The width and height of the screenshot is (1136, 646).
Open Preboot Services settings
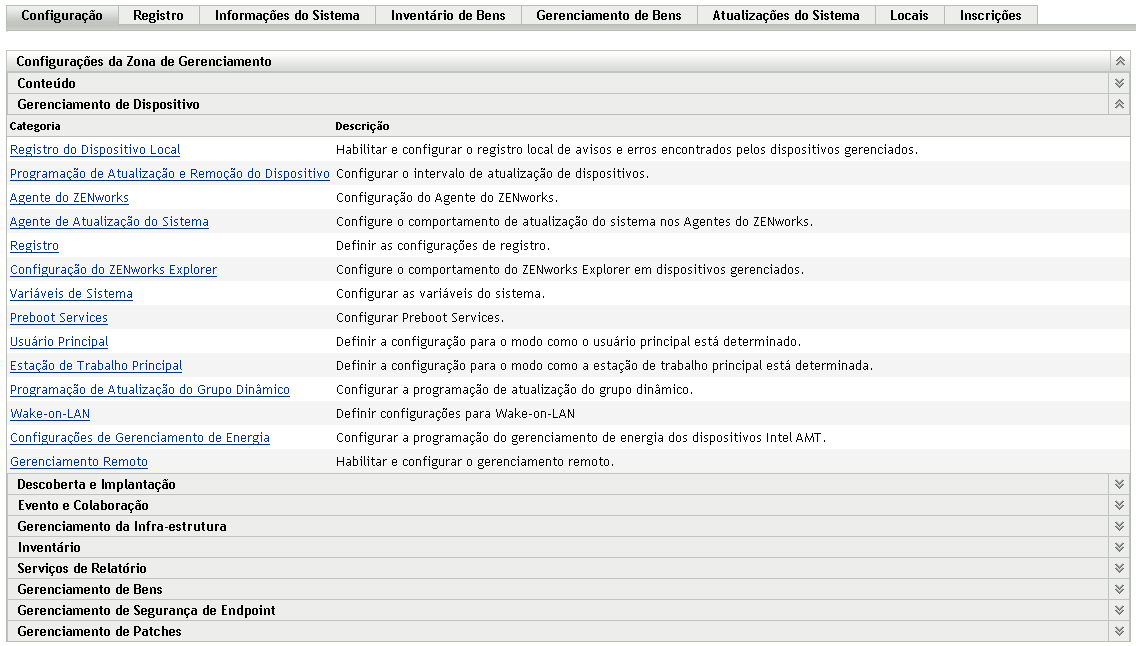pos(57,317)
